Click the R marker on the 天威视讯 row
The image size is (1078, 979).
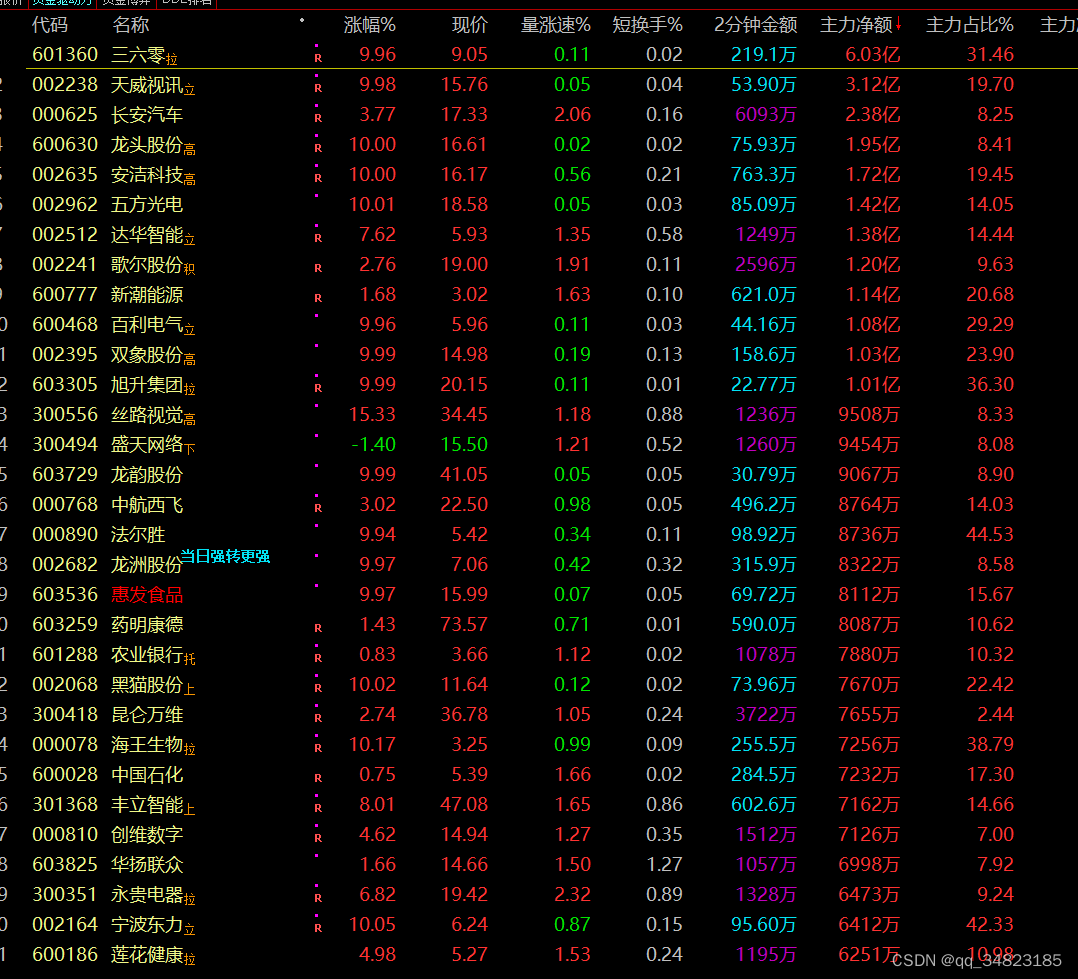(x=318, y=88)
